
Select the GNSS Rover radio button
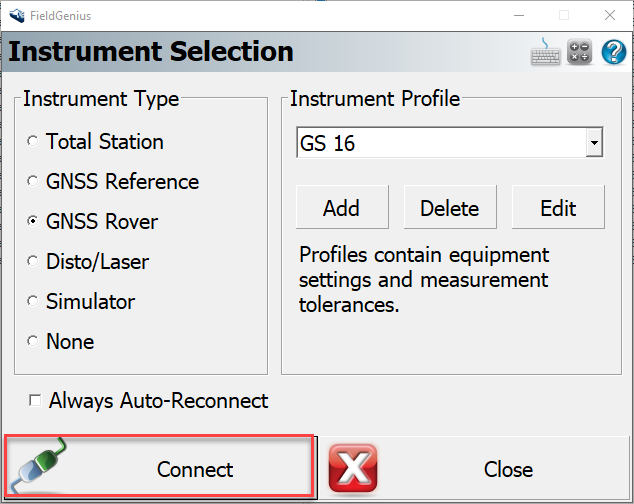tap(33, 222)
